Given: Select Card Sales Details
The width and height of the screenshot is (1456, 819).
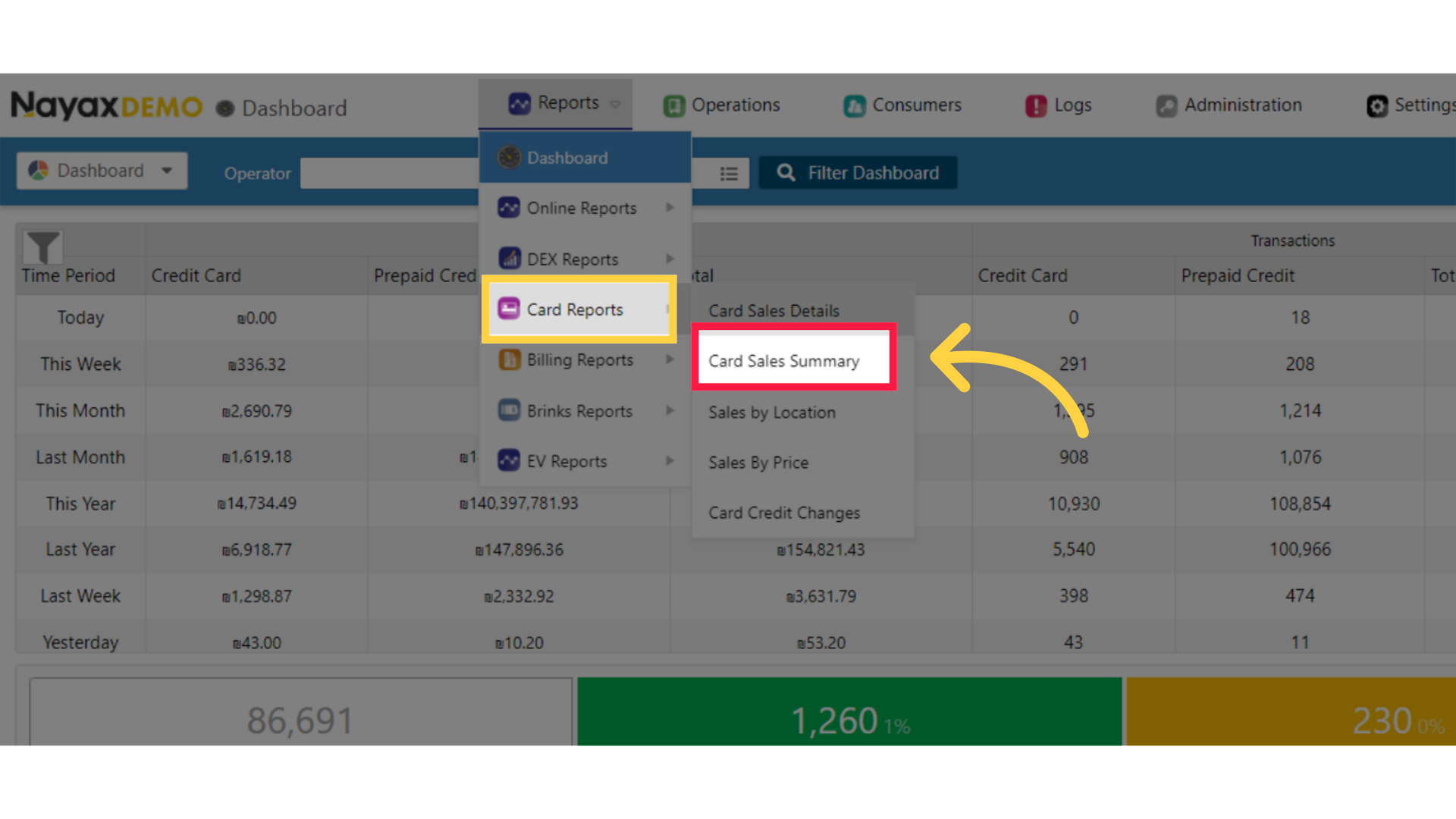Looking at the screenshot, I should 802,310.
